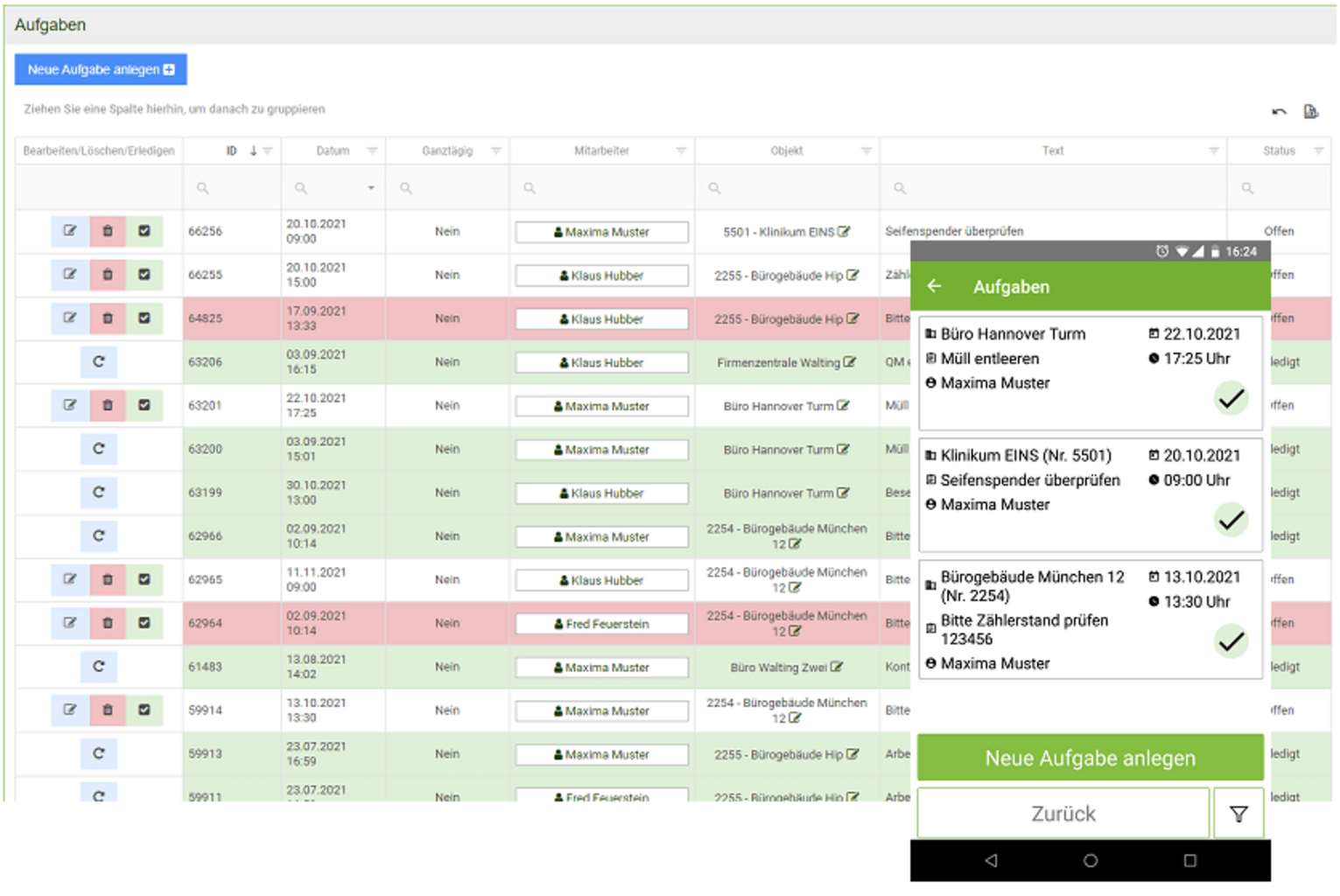The image size is (1340, 896).
Task: Open the Mitarbeiter column filter menu
Action: click(x=681, y=151)
